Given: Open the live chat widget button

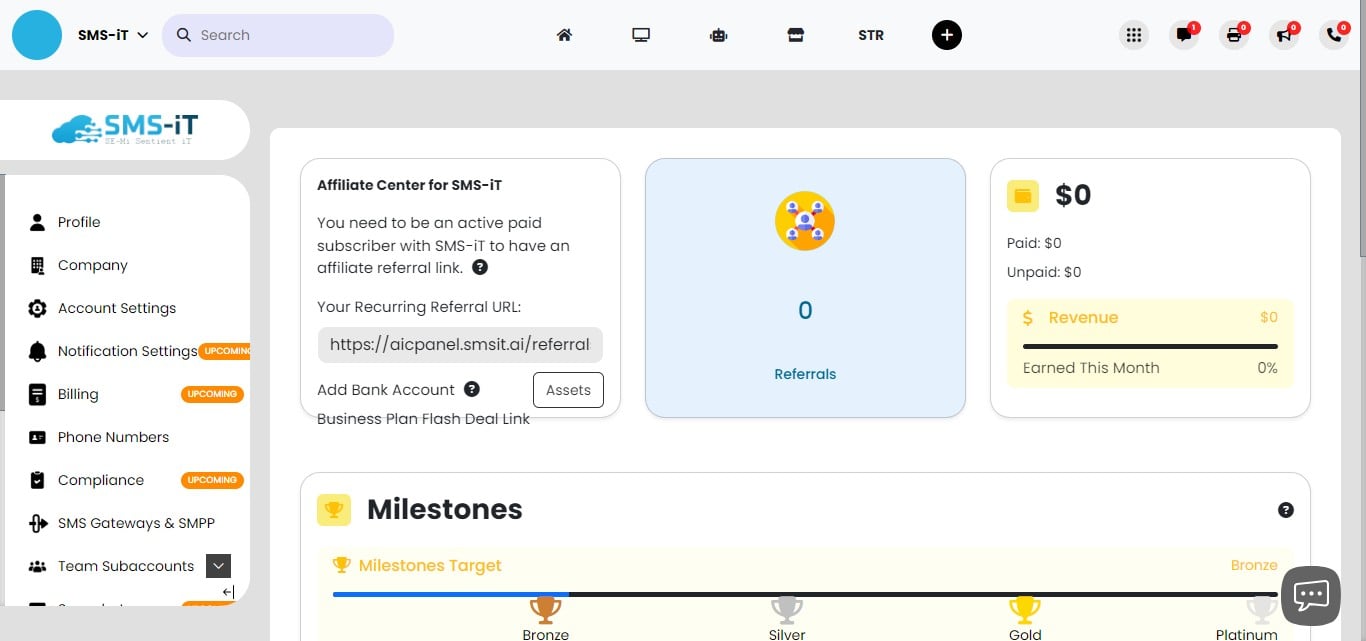Looking at the screenshot, I should 1310,595.
